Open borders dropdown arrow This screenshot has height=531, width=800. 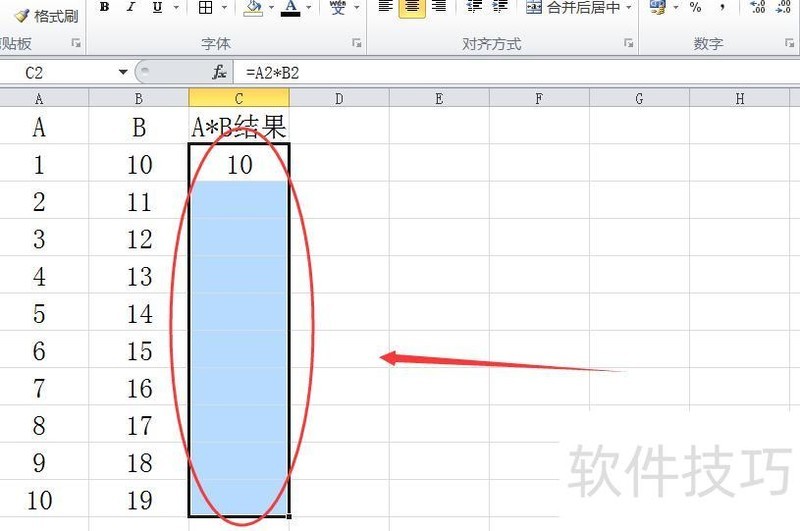tap(224, 7)
